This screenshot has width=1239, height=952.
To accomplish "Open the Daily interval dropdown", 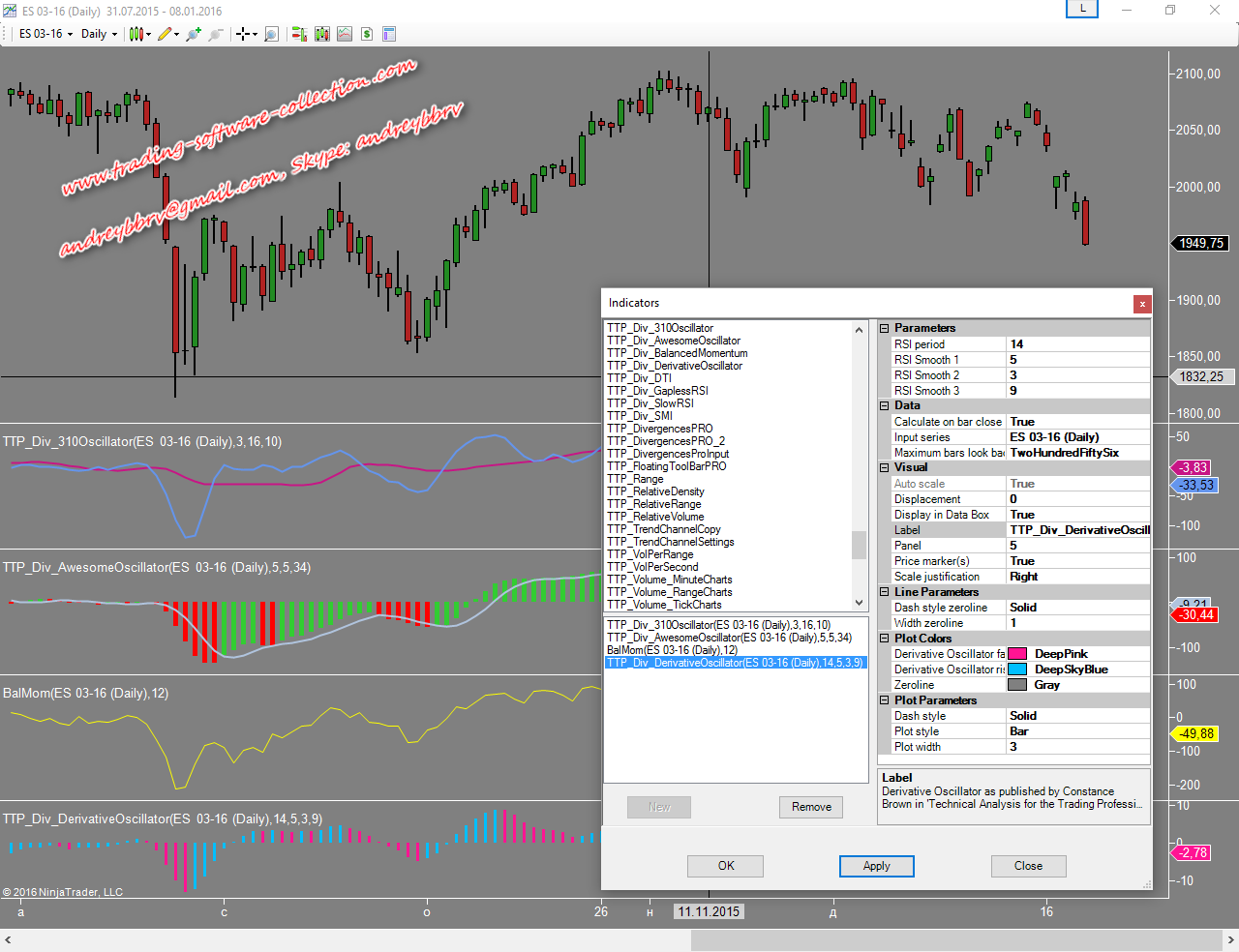I will click(x=100, y=34).
